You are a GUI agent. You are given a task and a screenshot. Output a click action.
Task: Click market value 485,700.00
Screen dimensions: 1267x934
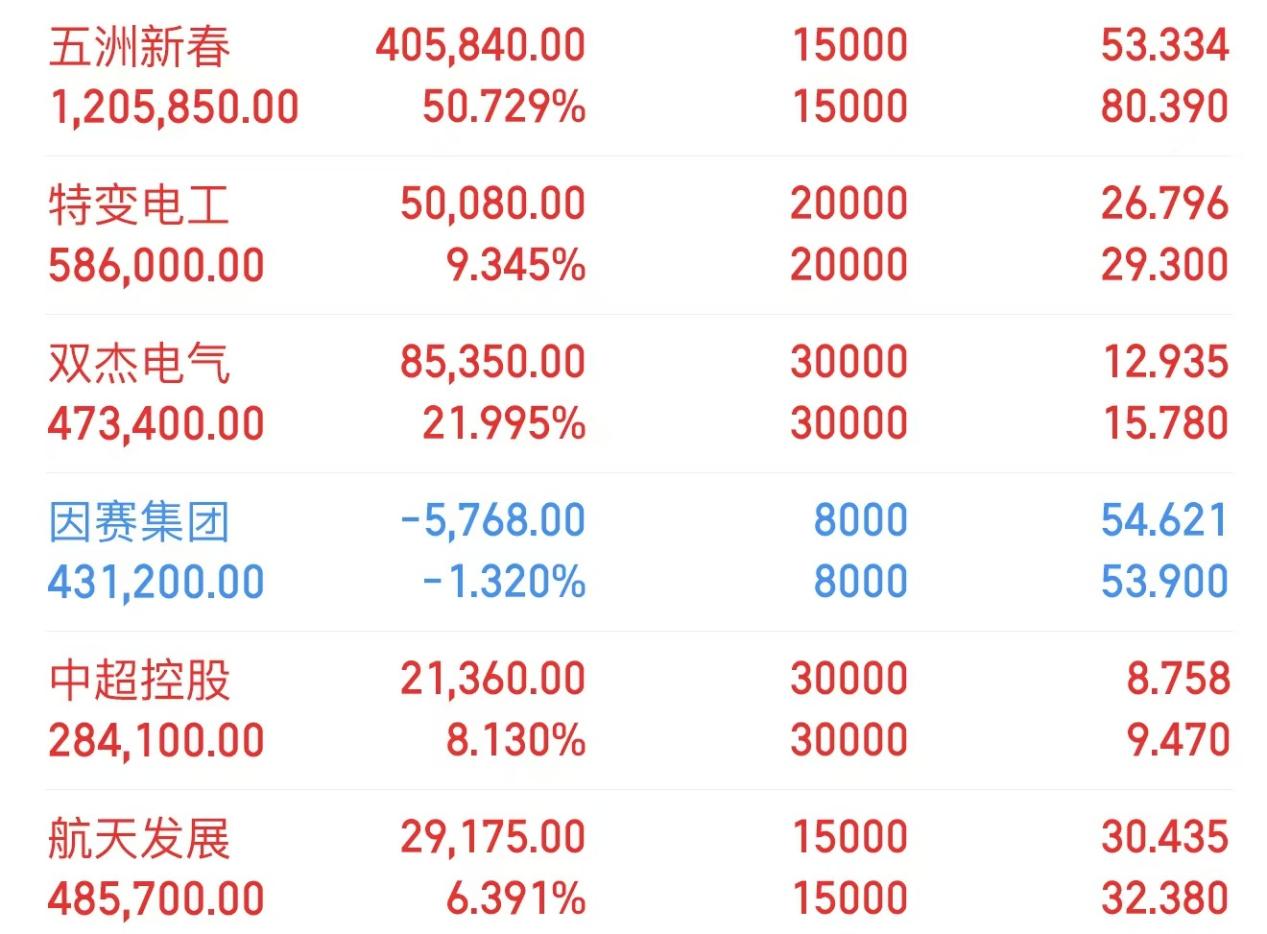click(156, 899)
